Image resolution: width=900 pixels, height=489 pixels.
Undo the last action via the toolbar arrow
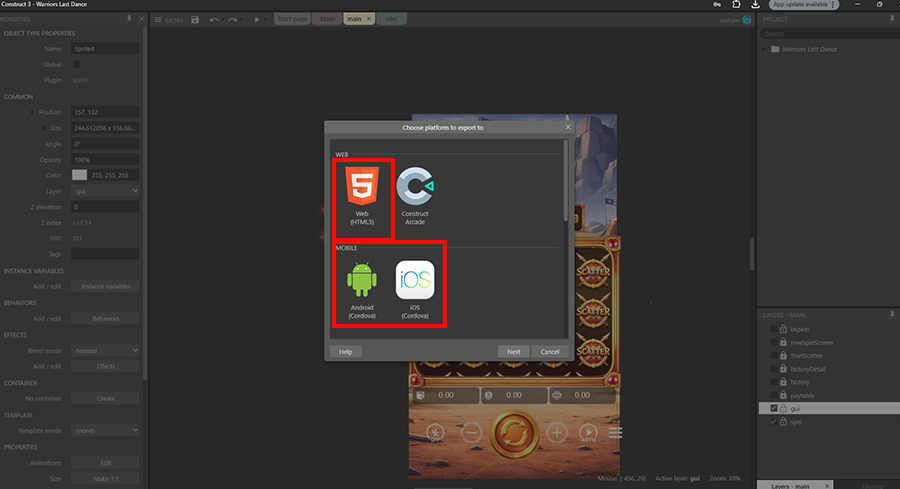pyautogui.click(x=214, y=20)
